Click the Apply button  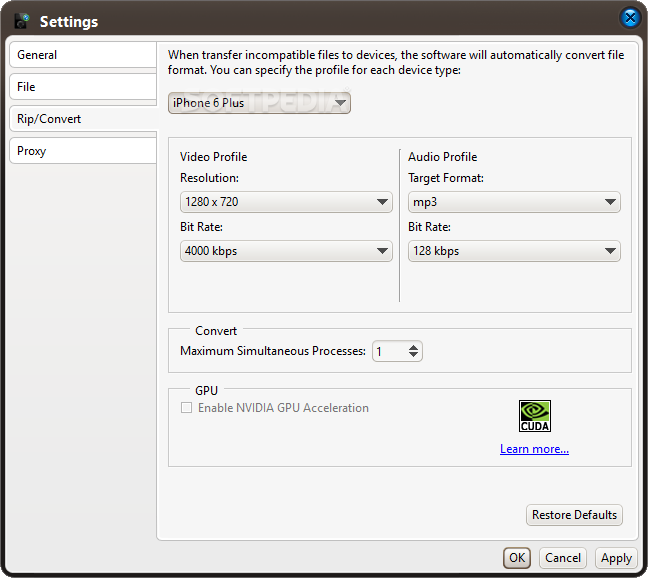(616, 558)
